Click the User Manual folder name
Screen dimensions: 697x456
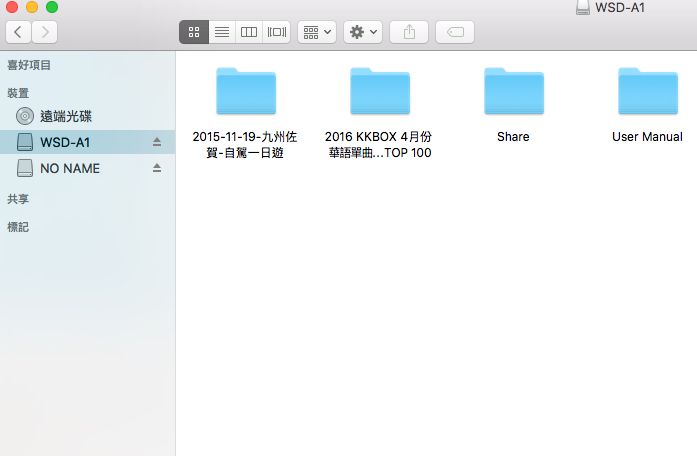pos(647,136)
